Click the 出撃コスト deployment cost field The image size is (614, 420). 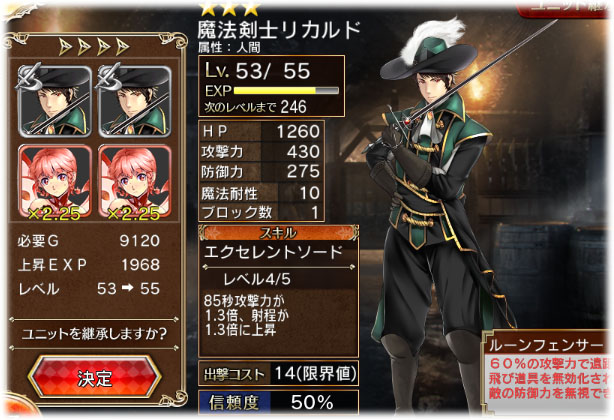click(x=278, y=373)
